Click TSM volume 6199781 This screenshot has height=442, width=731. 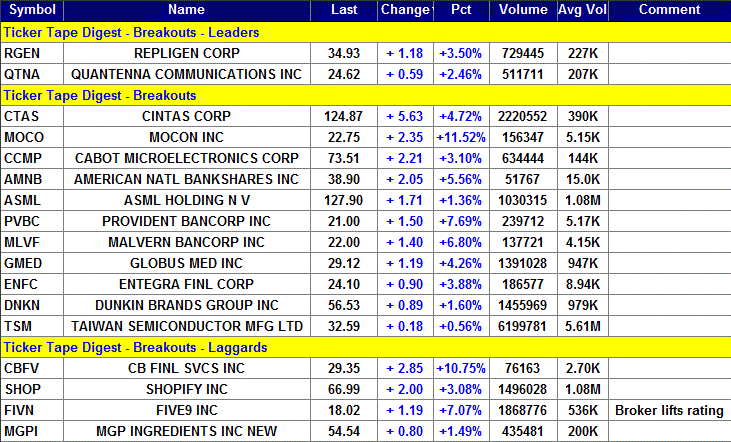coord(523,326)
